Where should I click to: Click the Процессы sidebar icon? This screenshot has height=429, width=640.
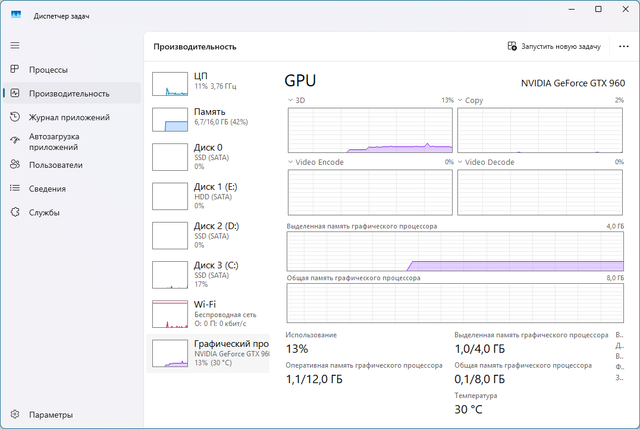click(x=15, y=69)
